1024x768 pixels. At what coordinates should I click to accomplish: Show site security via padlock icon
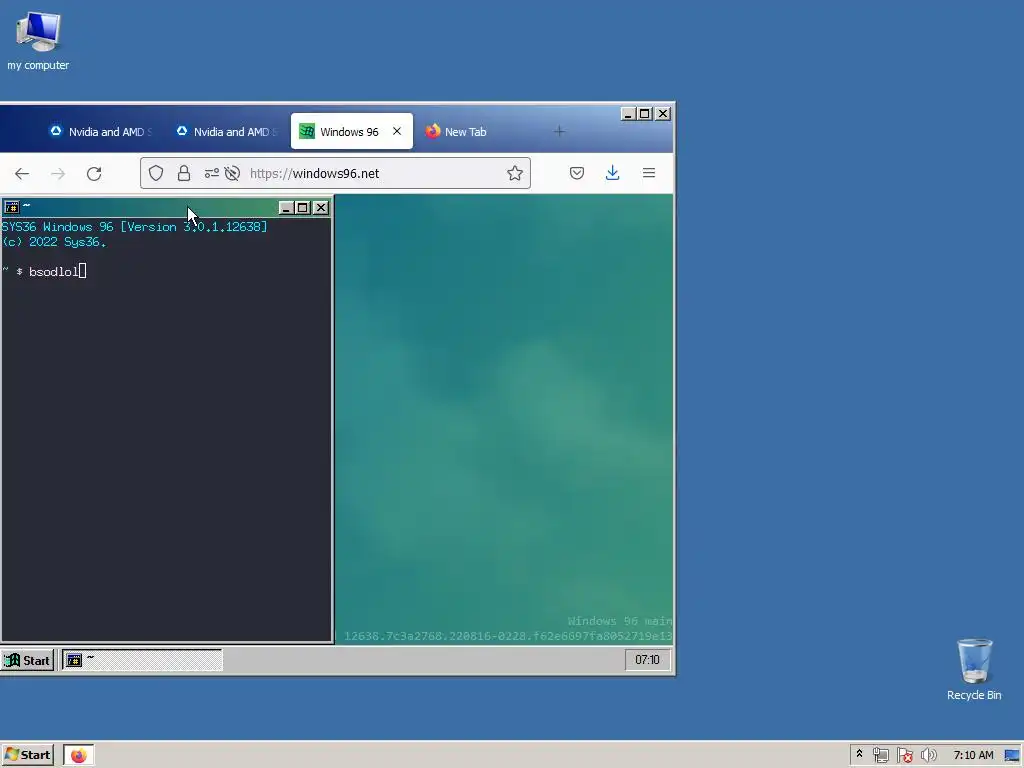click(x=184, y=173)
